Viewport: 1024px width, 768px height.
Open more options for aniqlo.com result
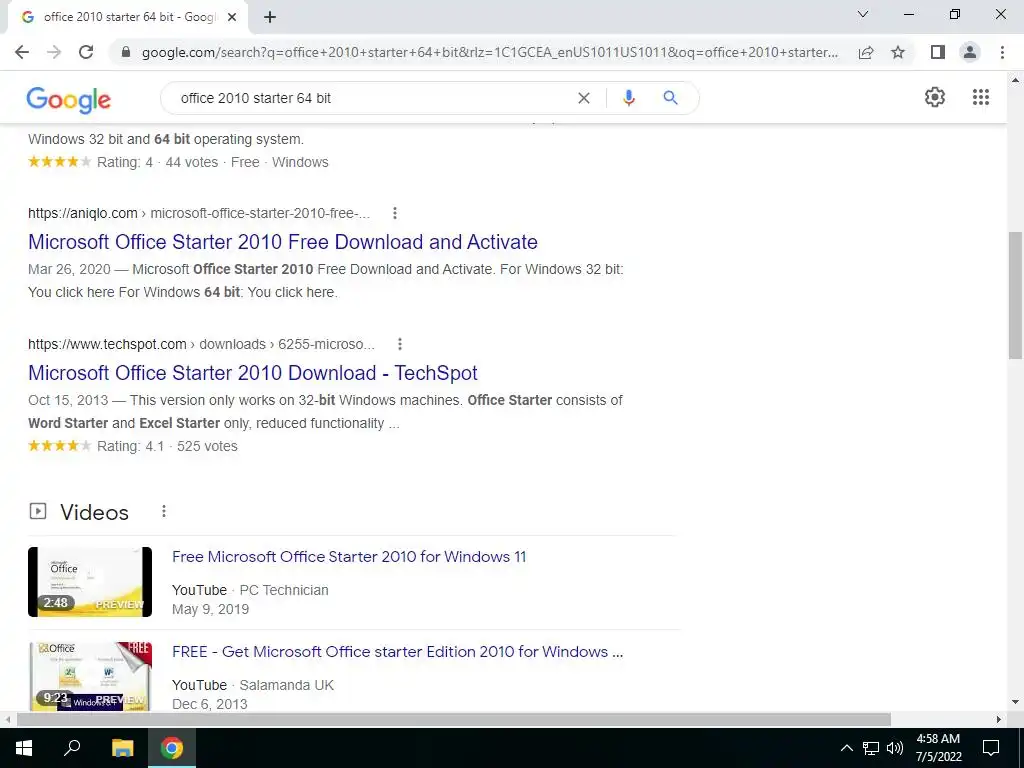click(x=394, y=213)
